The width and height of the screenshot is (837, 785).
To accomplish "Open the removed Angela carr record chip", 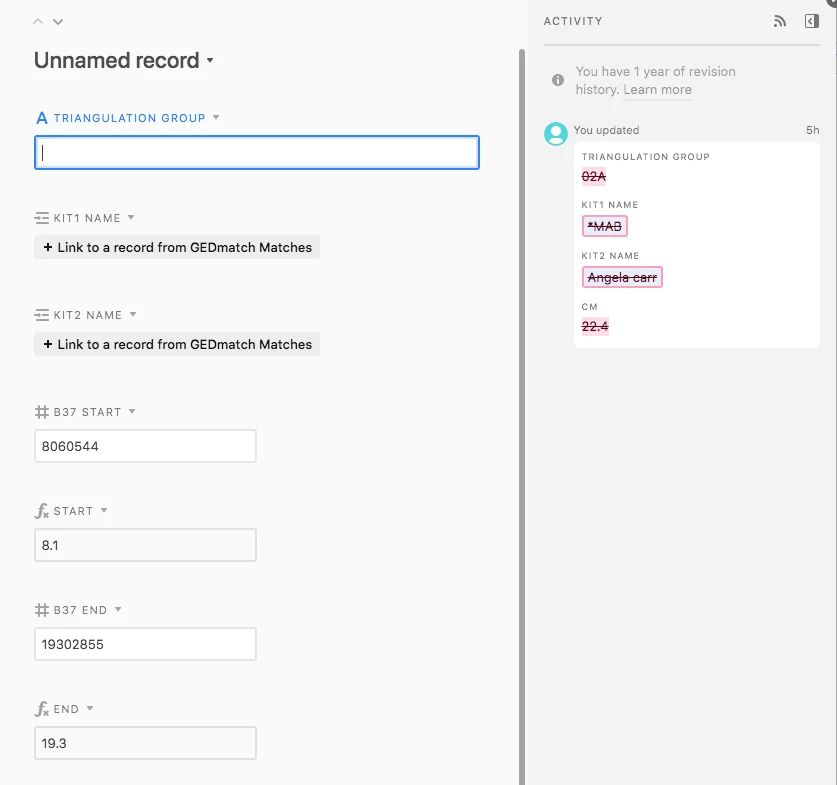I will pos(622,277).
